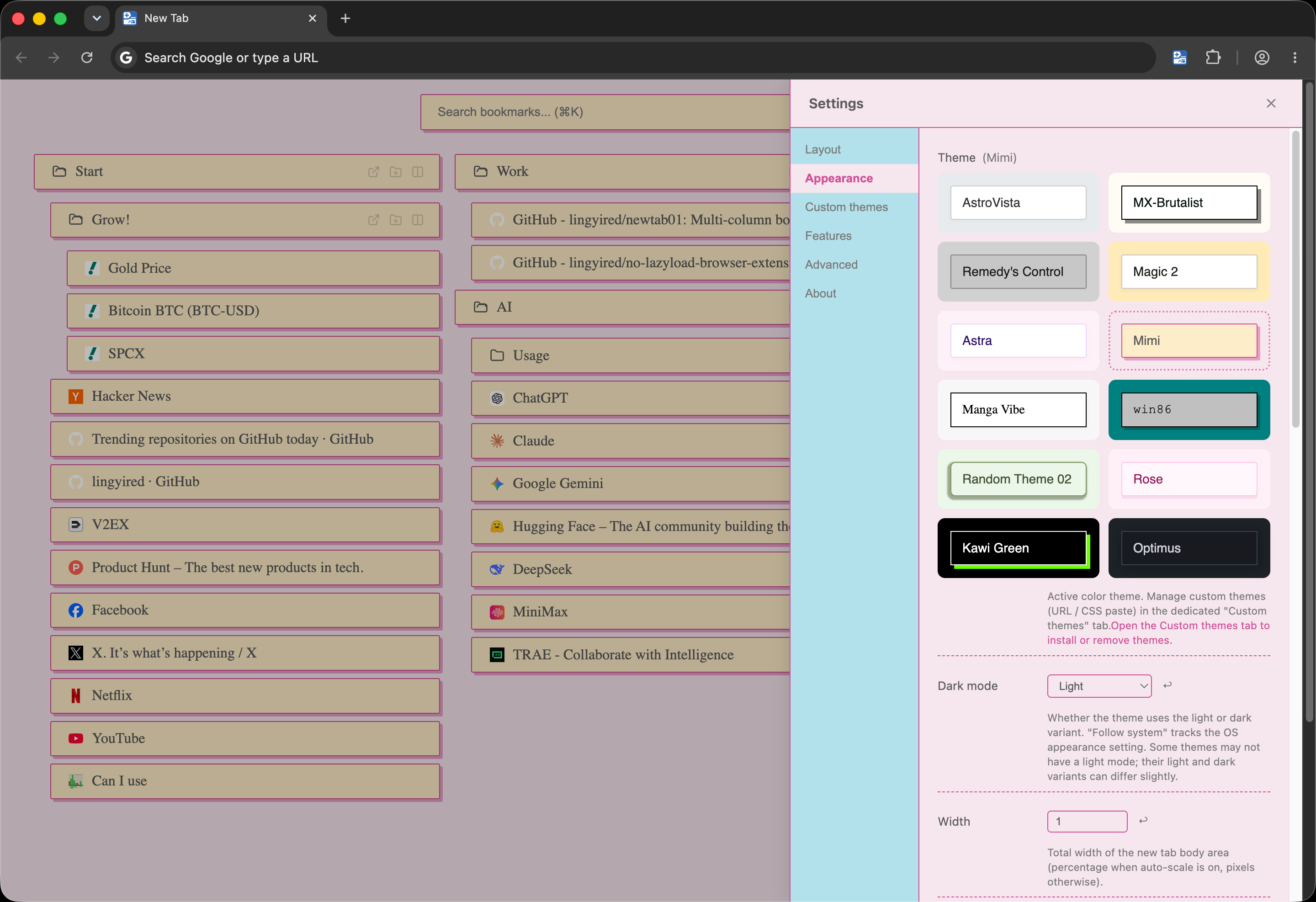This screenshot has width=1316, height=902.
Task: Open the Trending repositories on GitHub bookmark
Action: click(245, 440)
